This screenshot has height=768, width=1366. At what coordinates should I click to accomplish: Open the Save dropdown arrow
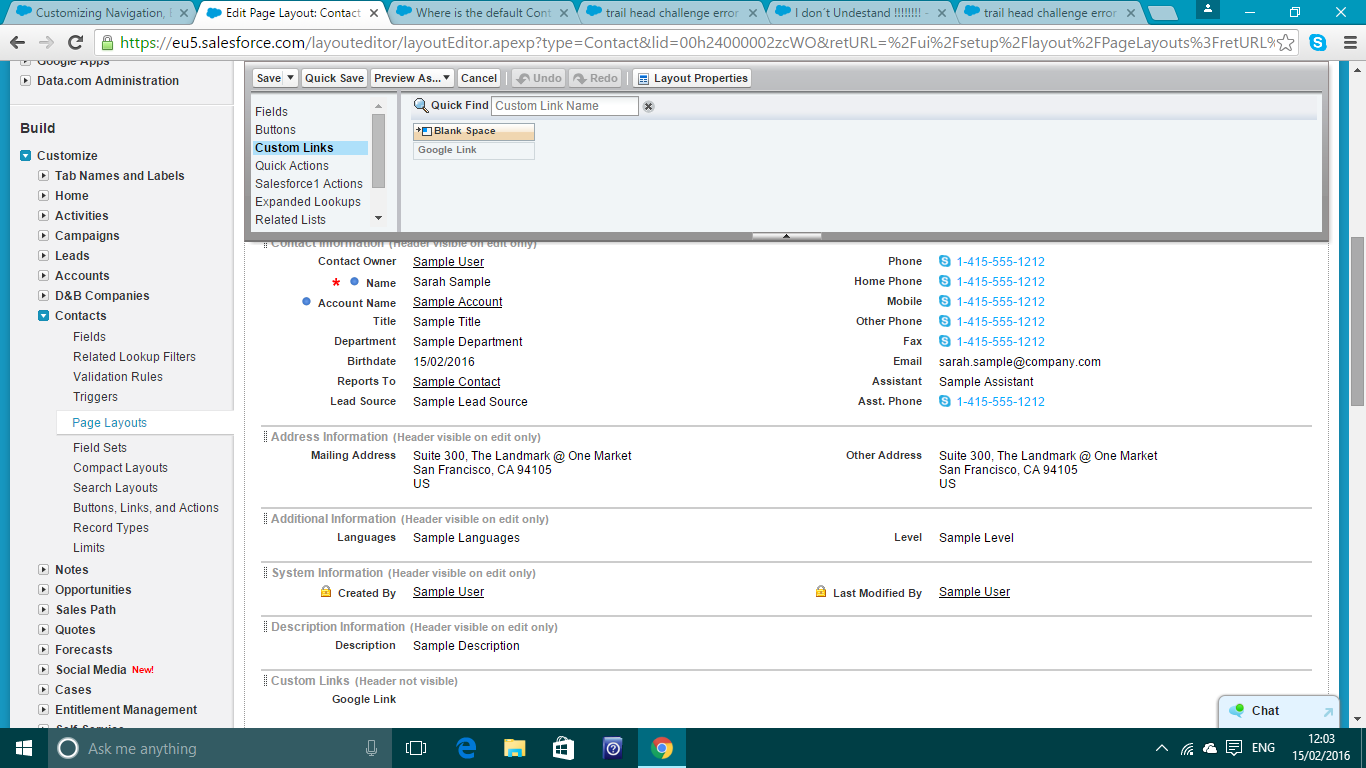[291, 78]
